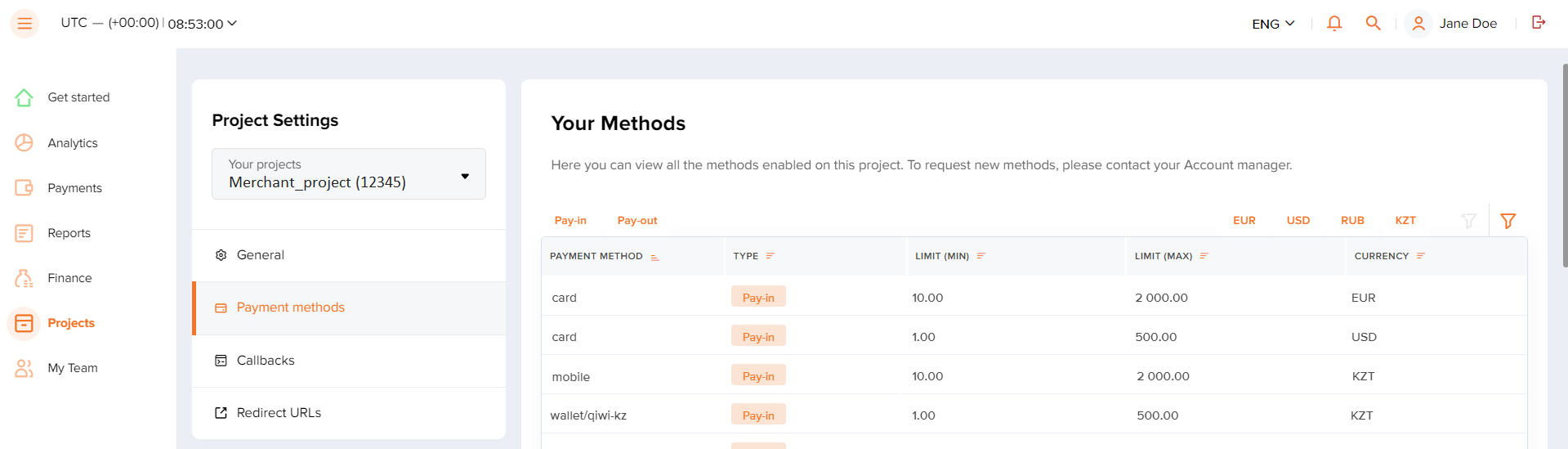Open the notifications bell icon
This screenshot has width=1568, height=449.
[x=1334, y=23]
